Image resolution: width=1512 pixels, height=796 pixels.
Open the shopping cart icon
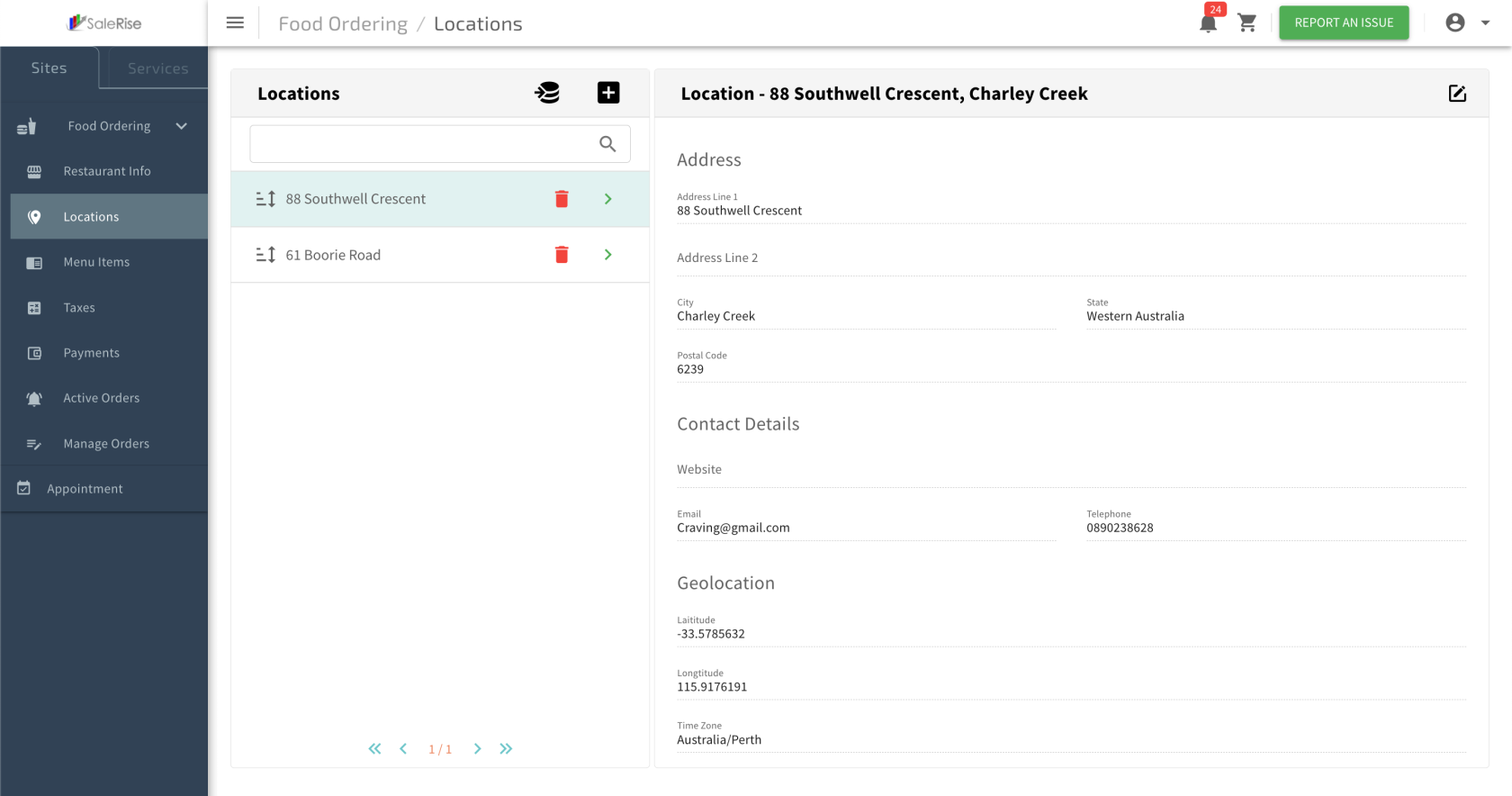point(1247,23)
